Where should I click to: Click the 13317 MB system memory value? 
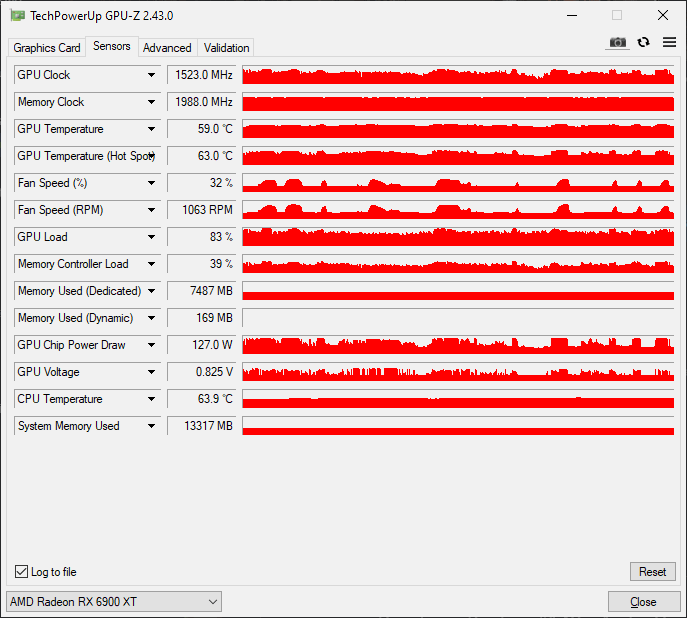pos(201,426)
